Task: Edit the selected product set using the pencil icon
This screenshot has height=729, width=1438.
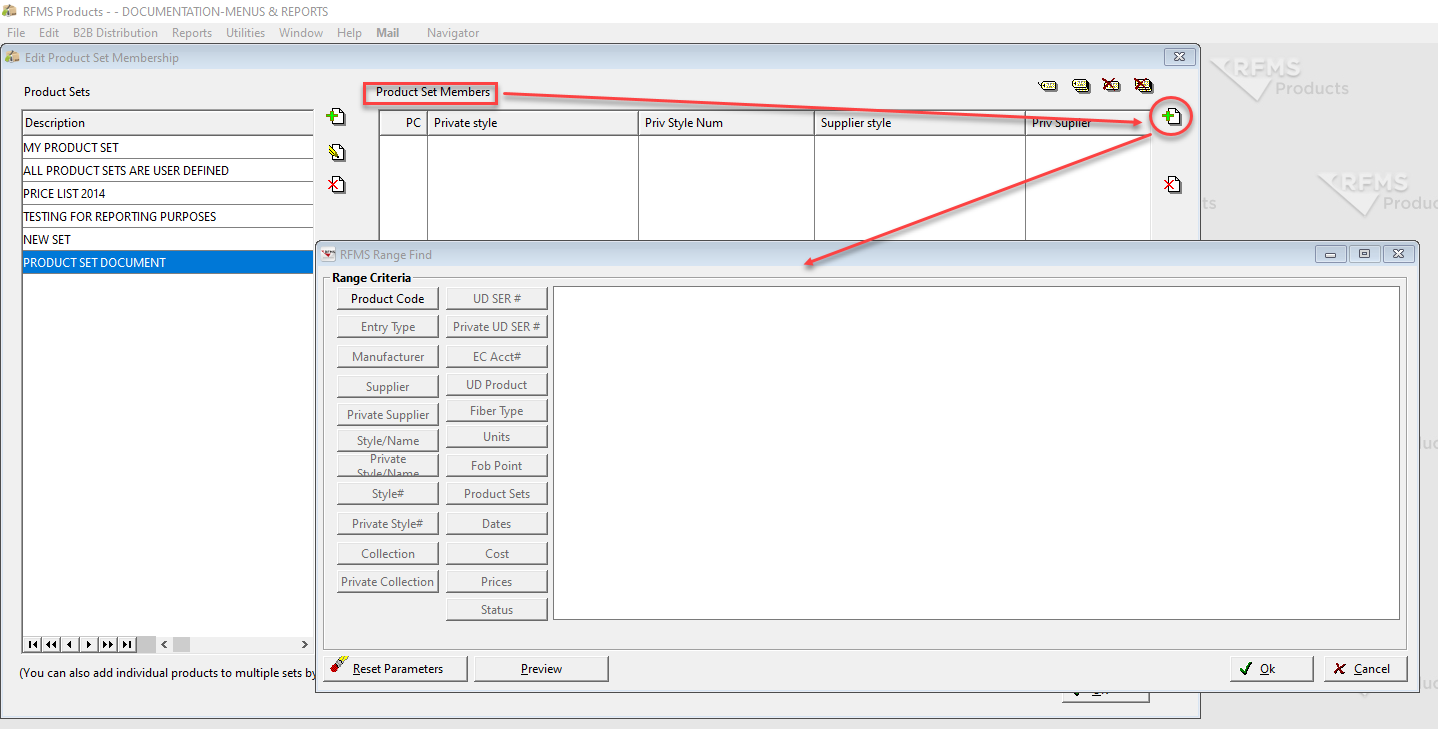Action: [x=336, y=152]
